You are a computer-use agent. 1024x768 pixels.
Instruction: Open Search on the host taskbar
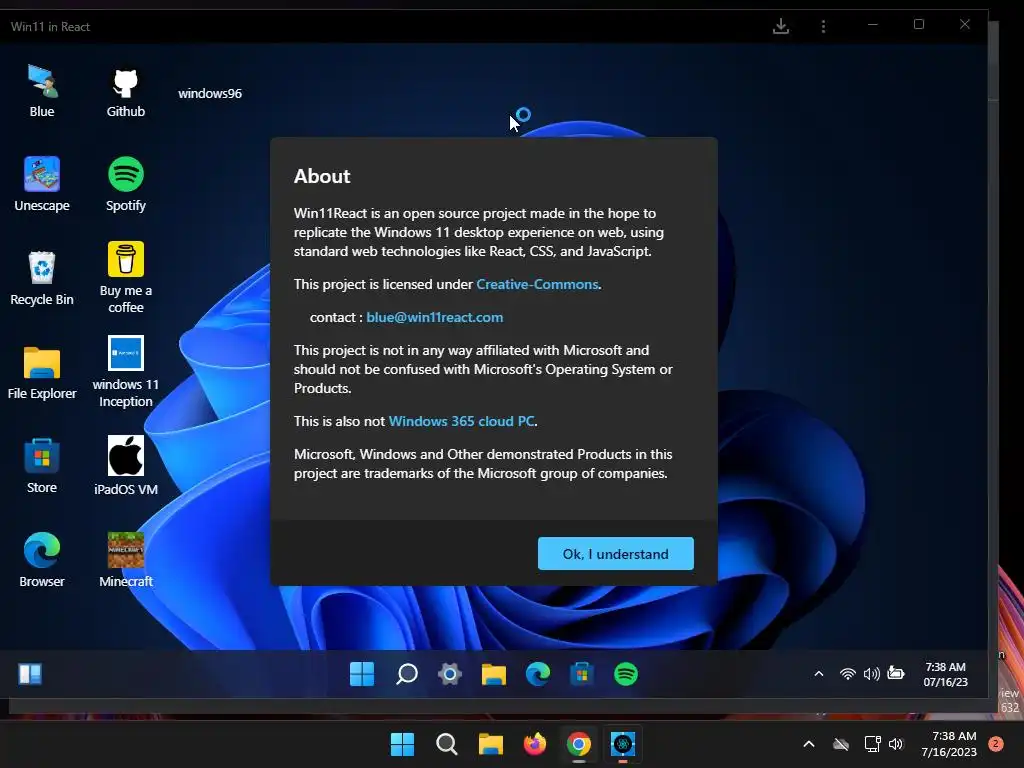tap(447, 744)
